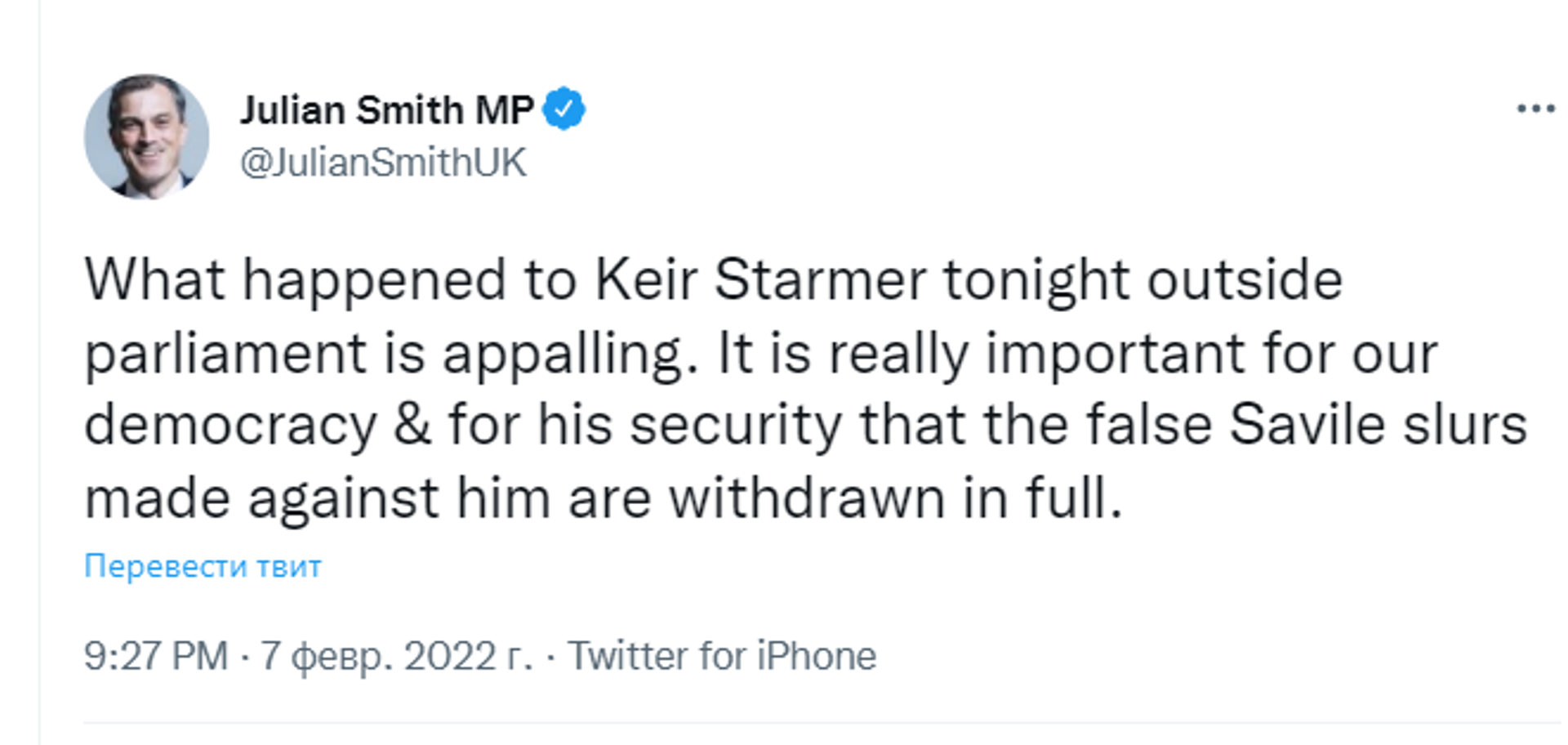Open the Twitter for iPhone source link
1568x745 pixels.
[x=722, y=656]
